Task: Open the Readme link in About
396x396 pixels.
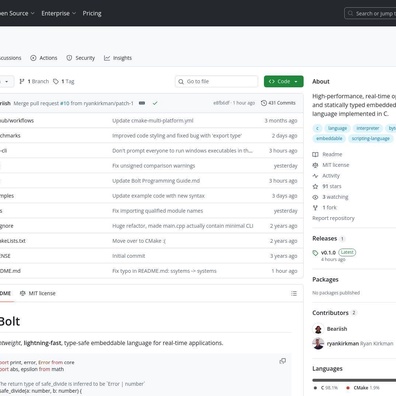Action: pos(332,154)
